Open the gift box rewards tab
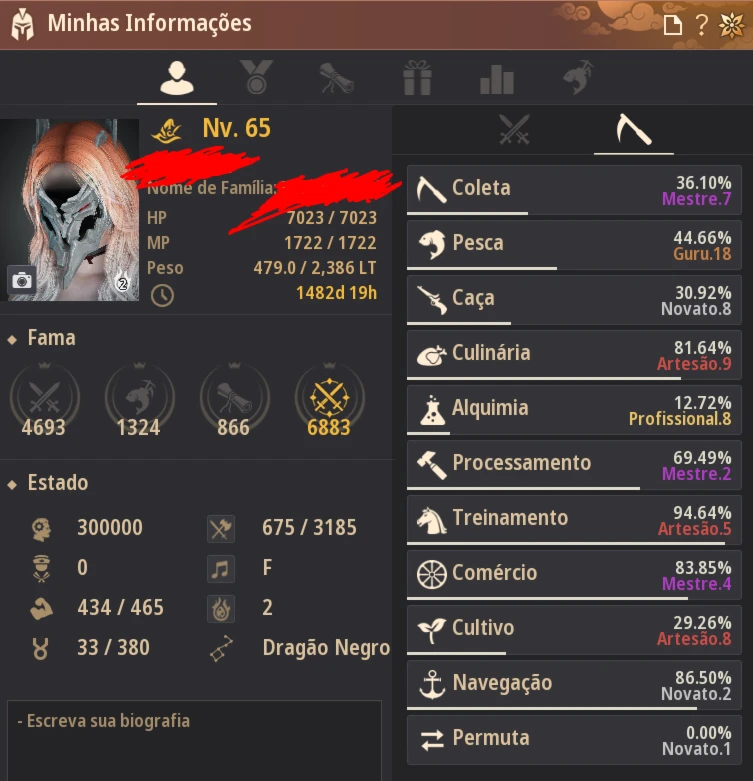 (417, 78)
